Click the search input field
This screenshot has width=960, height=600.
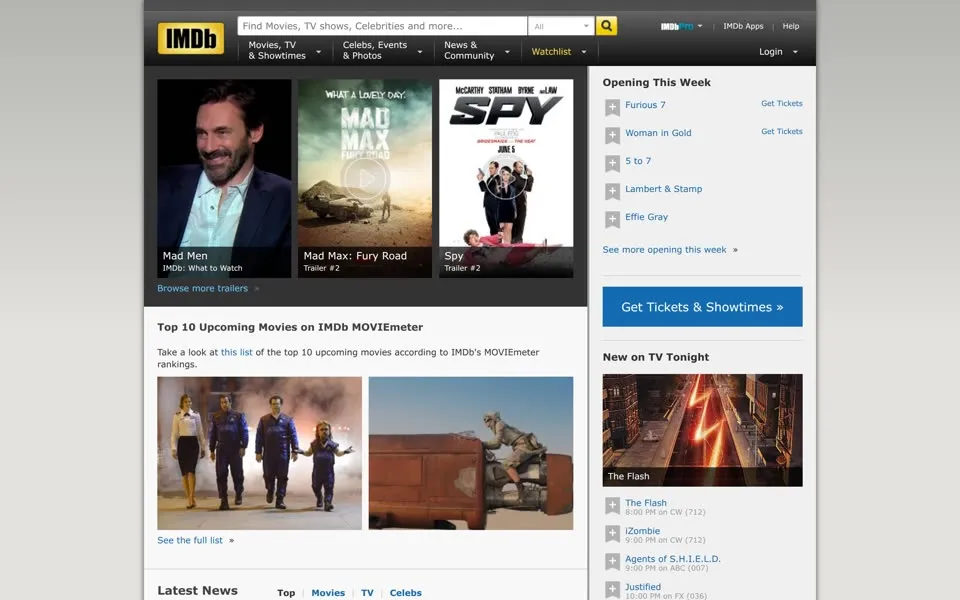[x=382, y=26]
